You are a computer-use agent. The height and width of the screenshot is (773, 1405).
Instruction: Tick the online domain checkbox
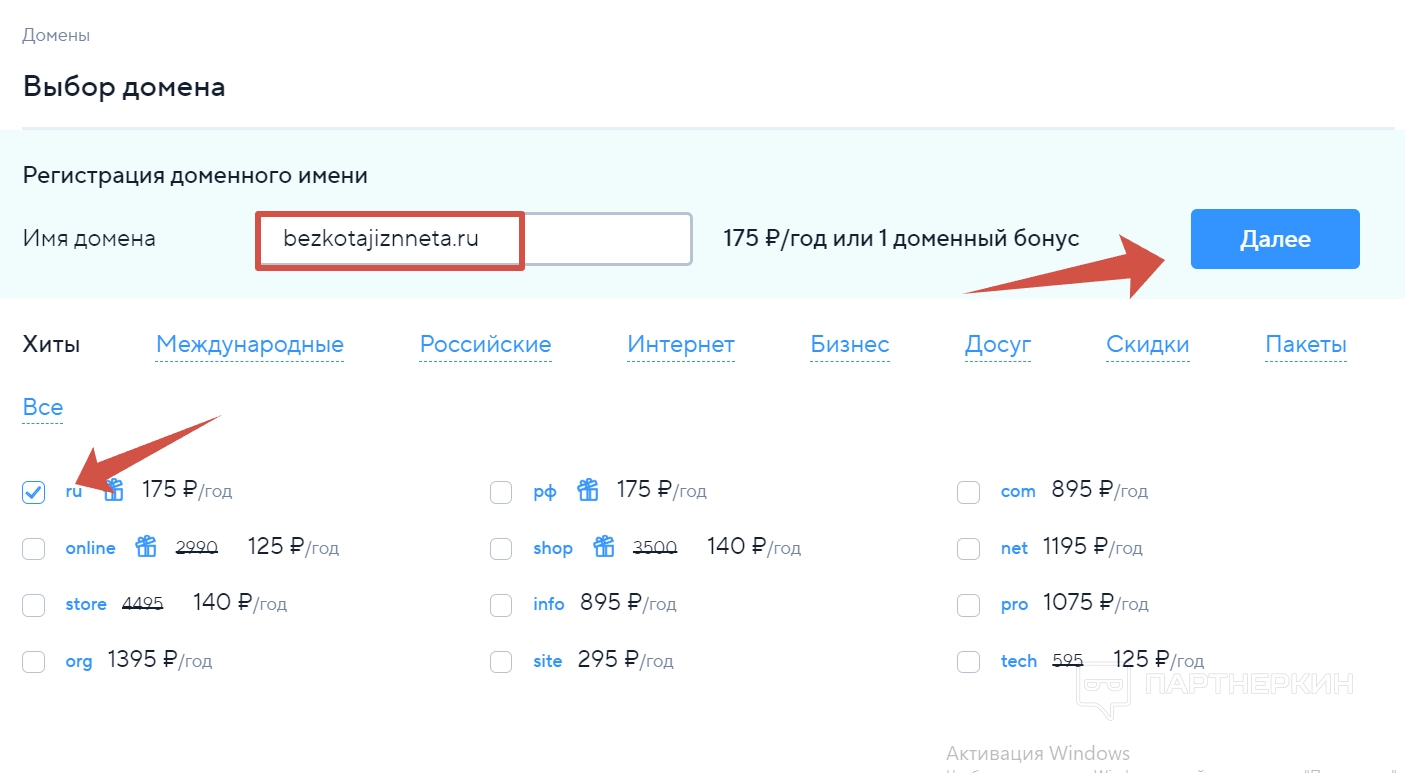pyautogui.click(x=34, y=548)
